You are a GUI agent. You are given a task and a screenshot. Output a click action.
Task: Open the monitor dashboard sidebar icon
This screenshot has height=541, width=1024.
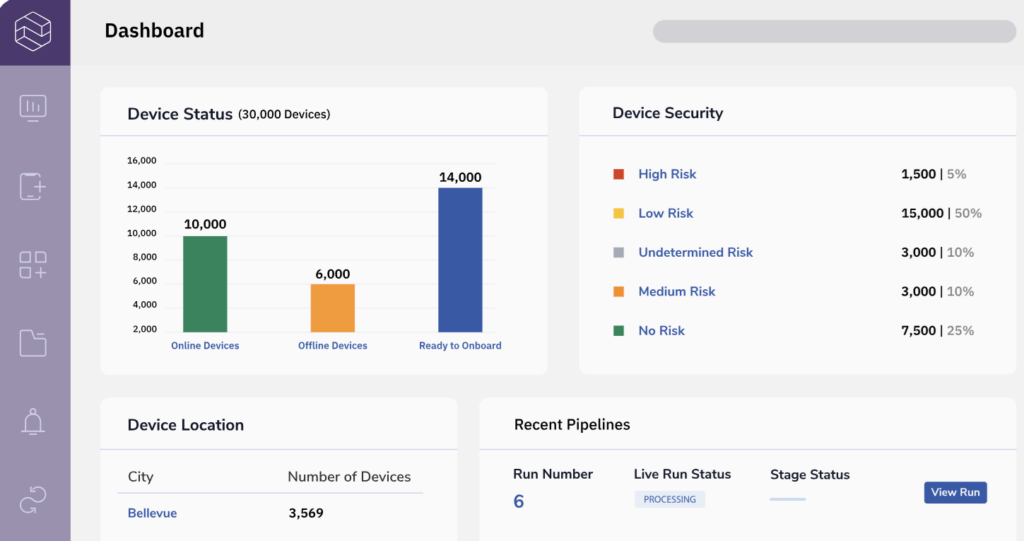[33, 108]
